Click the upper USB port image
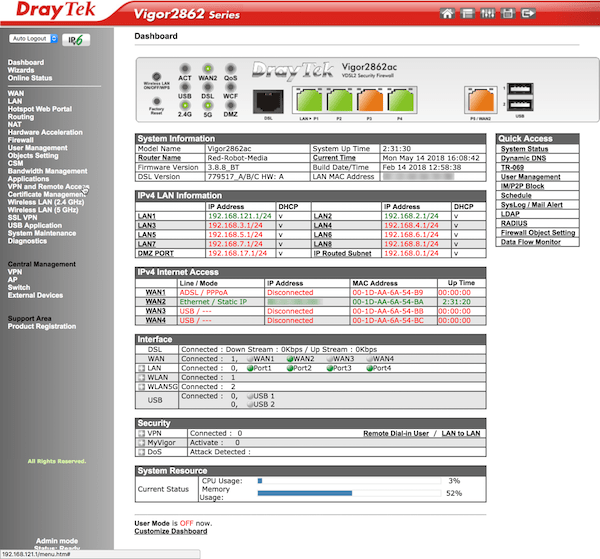The height and width of the screenshot is (559, 600). [x=520, y=89]
